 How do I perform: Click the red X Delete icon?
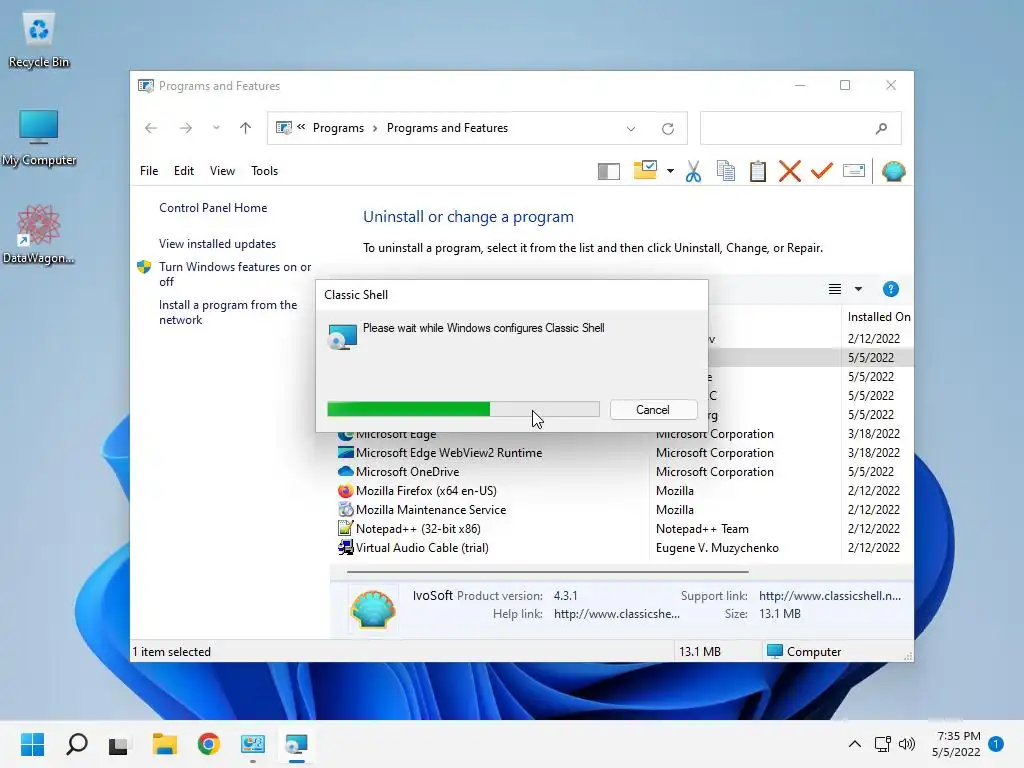pos(790,171)
